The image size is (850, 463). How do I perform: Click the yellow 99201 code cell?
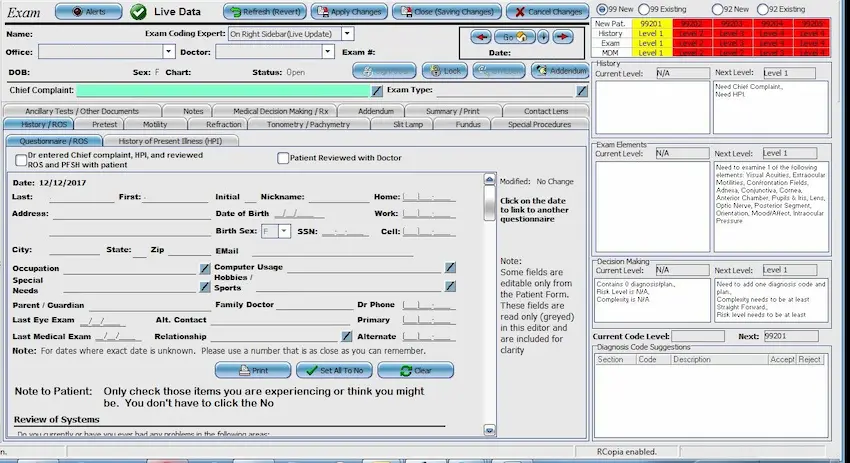(x=651, y=24)
